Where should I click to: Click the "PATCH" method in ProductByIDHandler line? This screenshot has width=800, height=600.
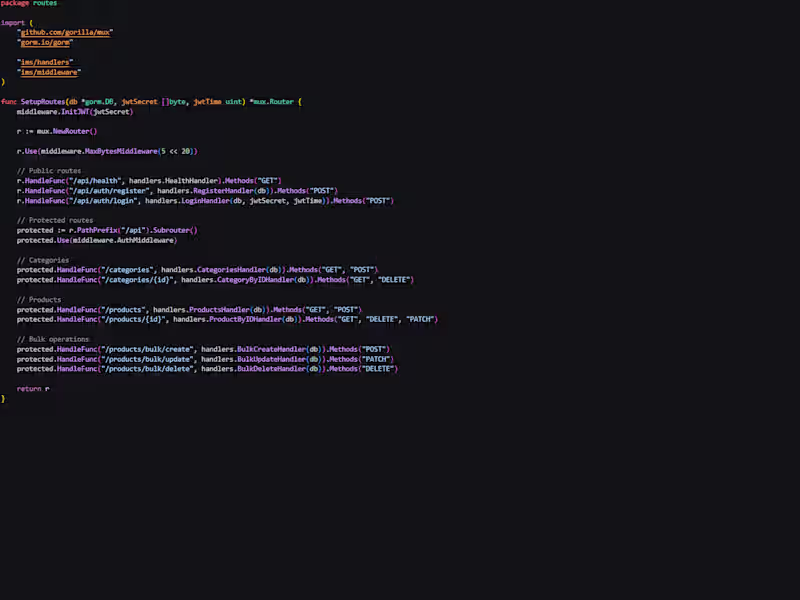pyautogui.click(x=420, y=319)
